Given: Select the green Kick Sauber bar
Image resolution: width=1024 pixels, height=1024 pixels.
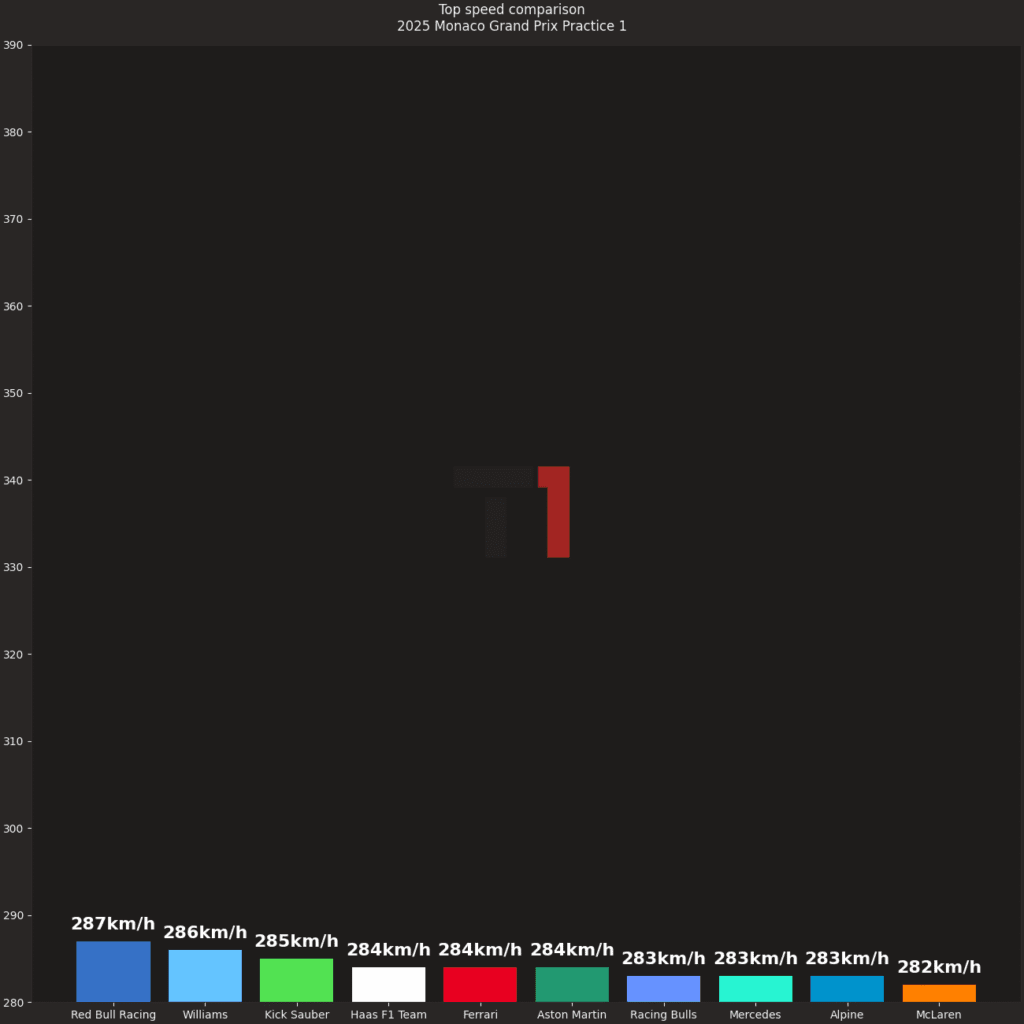Looking at the screenshot, I should click(296, 980).
